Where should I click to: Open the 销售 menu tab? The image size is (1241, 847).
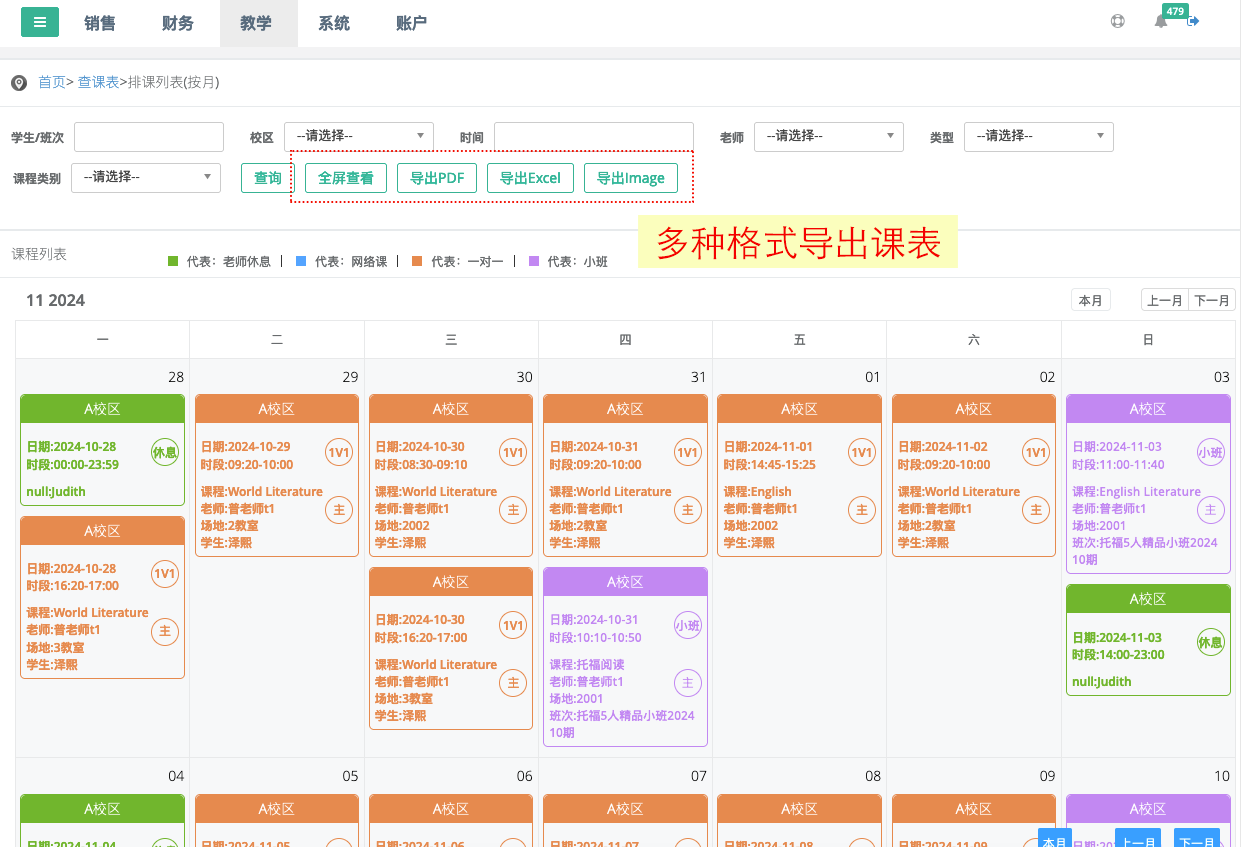100,23
